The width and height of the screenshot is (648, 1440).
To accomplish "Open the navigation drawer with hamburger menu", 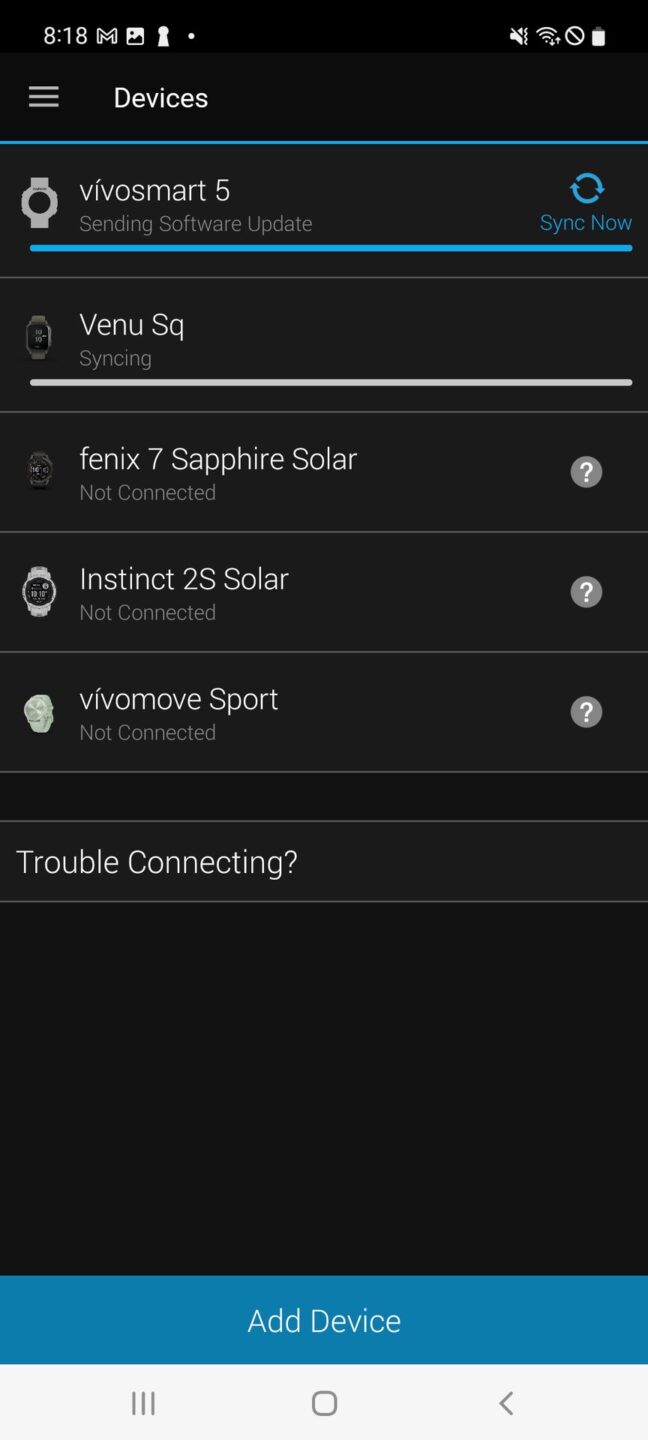I will 43,96.
